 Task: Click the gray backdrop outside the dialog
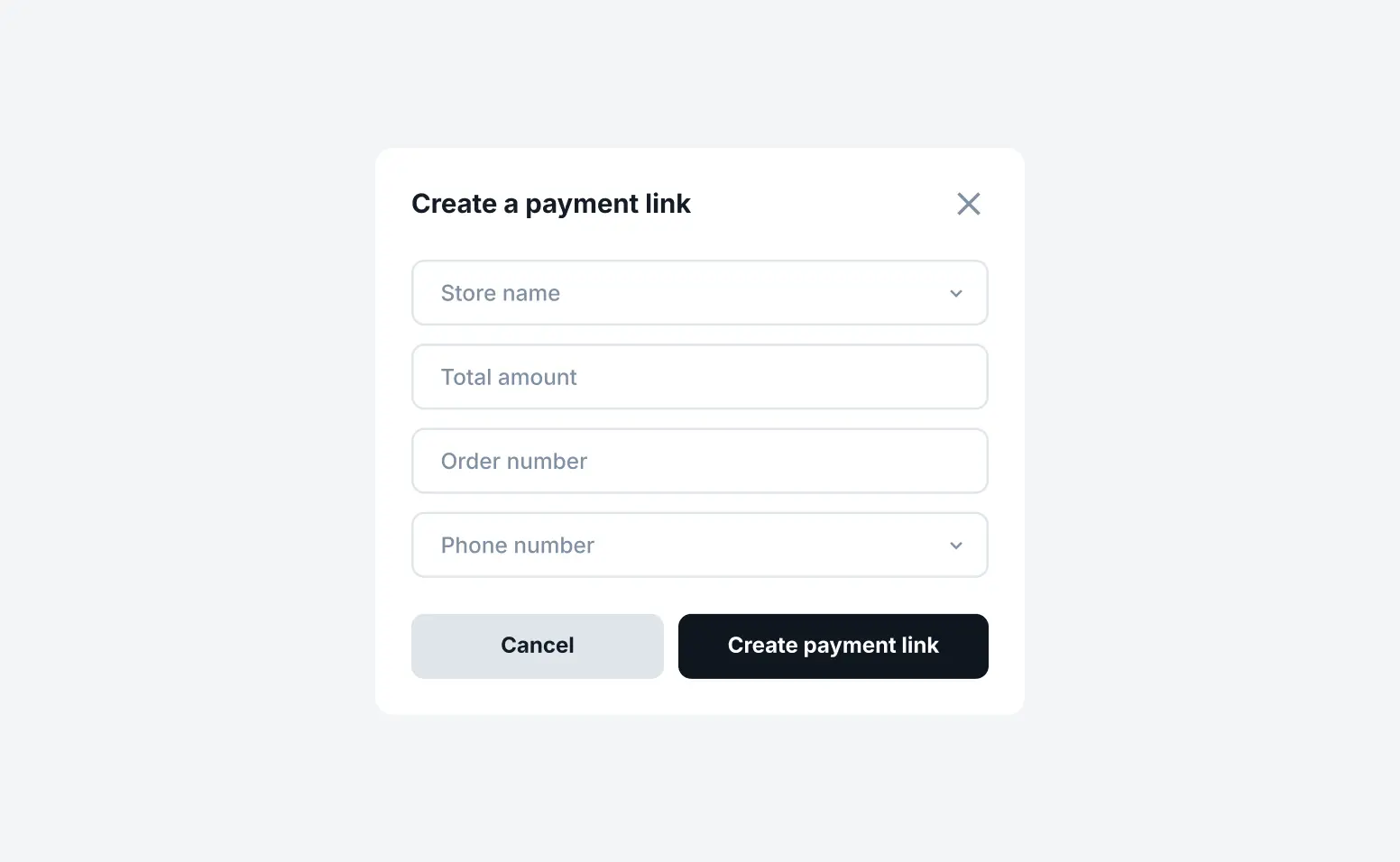[x=180, y=433]
